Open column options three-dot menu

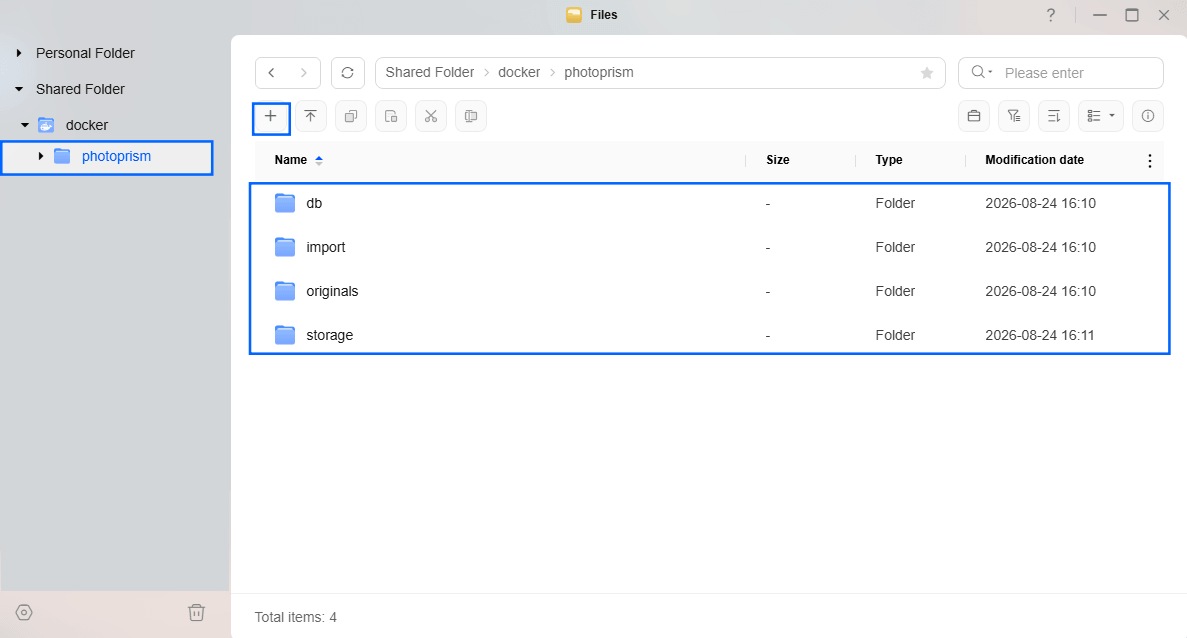click(x=1149, y=160)
